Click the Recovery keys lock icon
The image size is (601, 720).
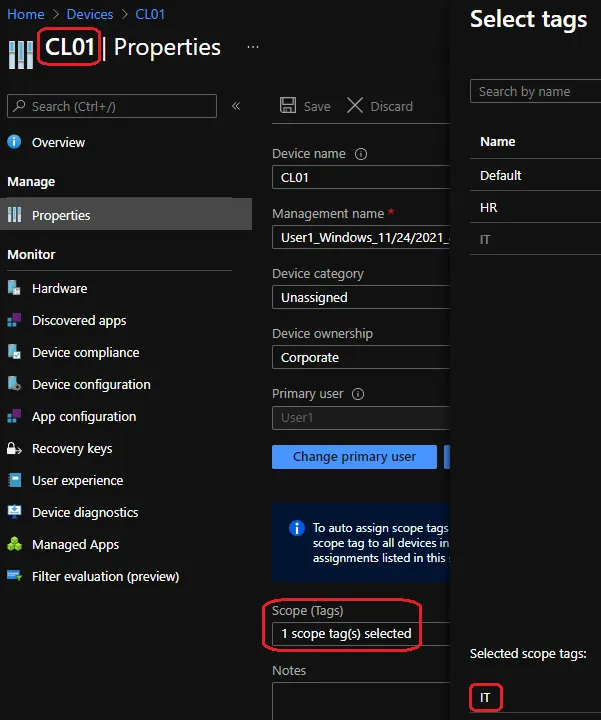(14, 448)
